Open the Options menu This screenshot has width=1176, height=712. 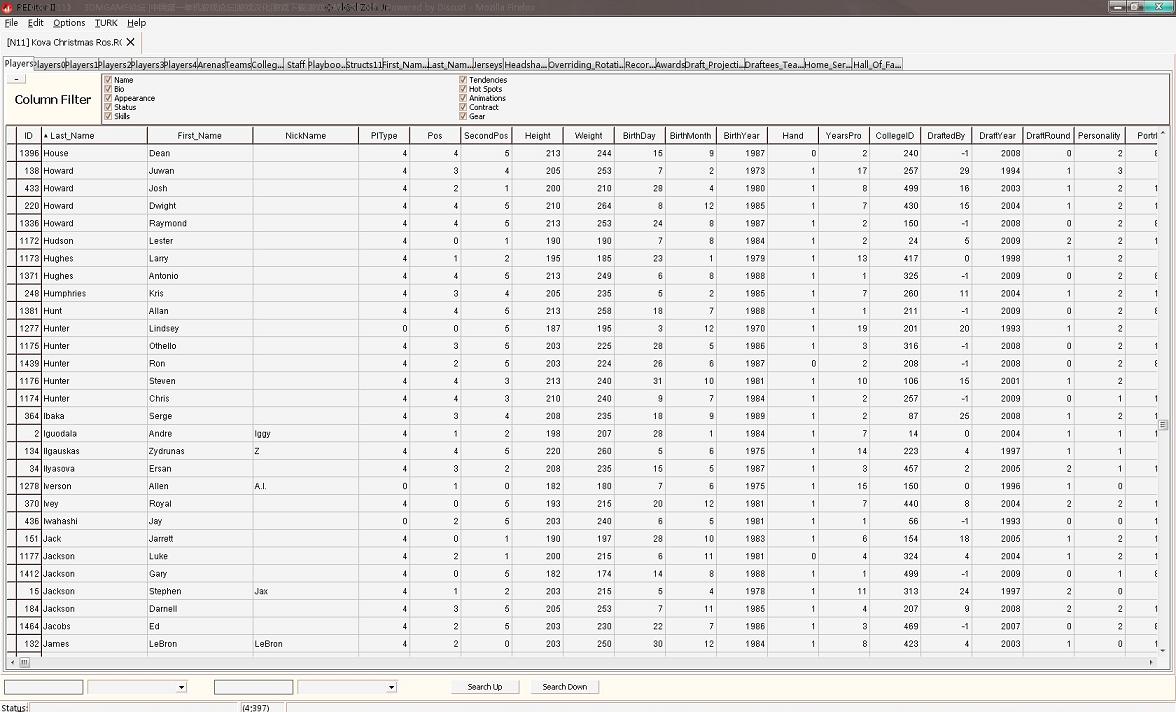pyautogui.click(x=69, y=23)
